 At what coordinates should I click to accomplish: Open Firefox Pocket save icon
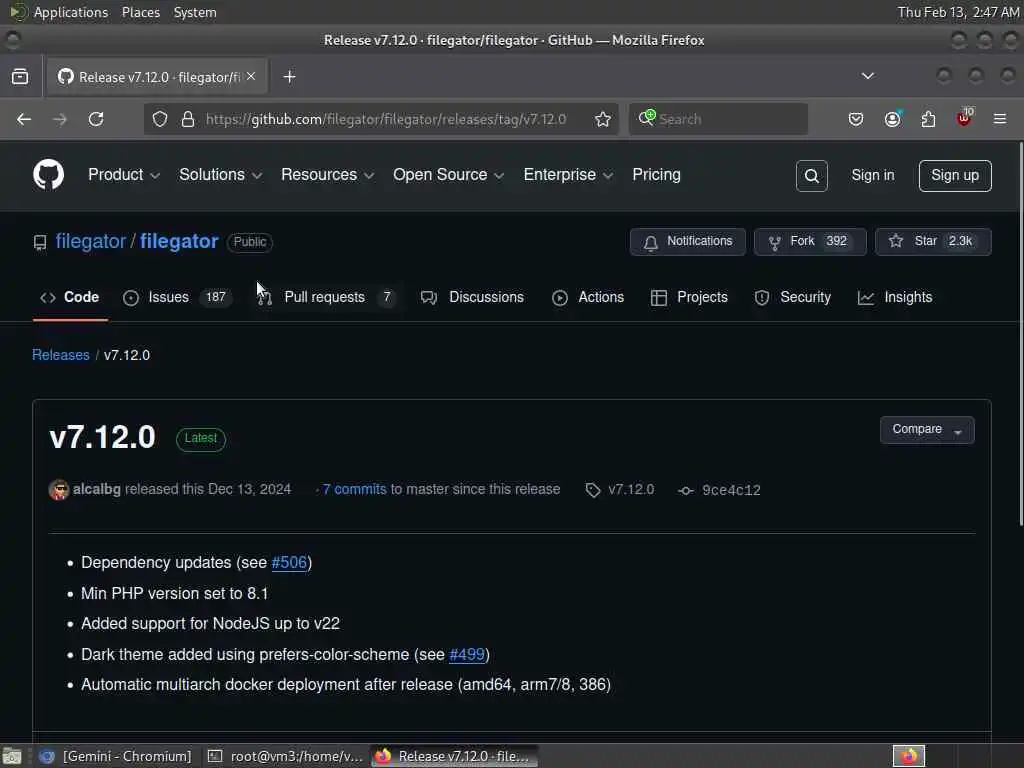click(856, 119)
